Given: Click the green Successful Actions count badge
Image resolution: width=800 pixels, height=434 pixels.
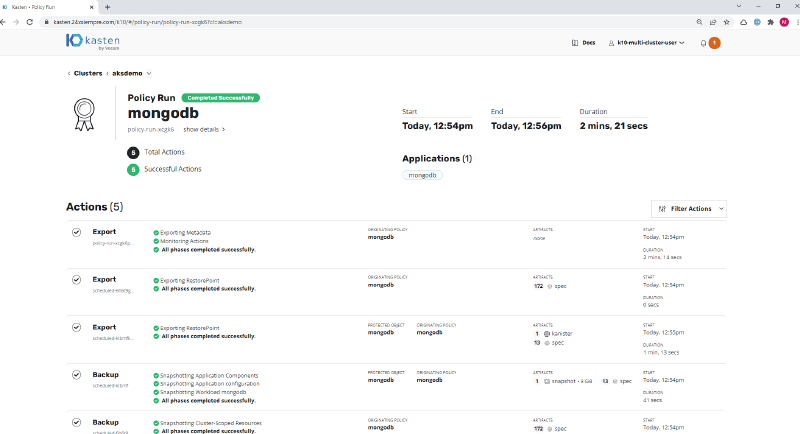Looking at the screenshot, I should coord(133,169).
